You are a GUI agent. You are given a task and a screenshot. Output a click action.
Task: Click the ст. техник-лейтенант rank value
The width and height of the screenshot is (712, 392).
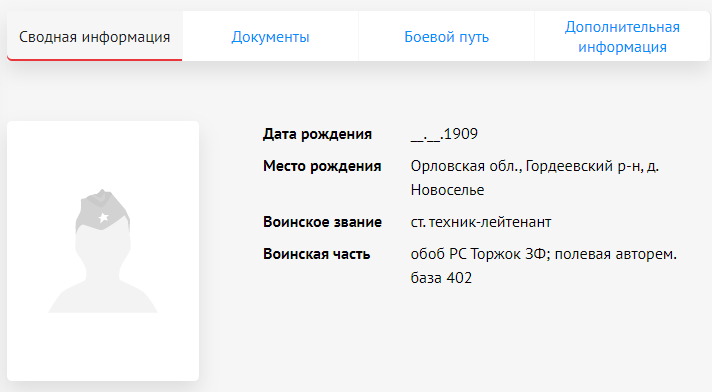coord(481,222)
